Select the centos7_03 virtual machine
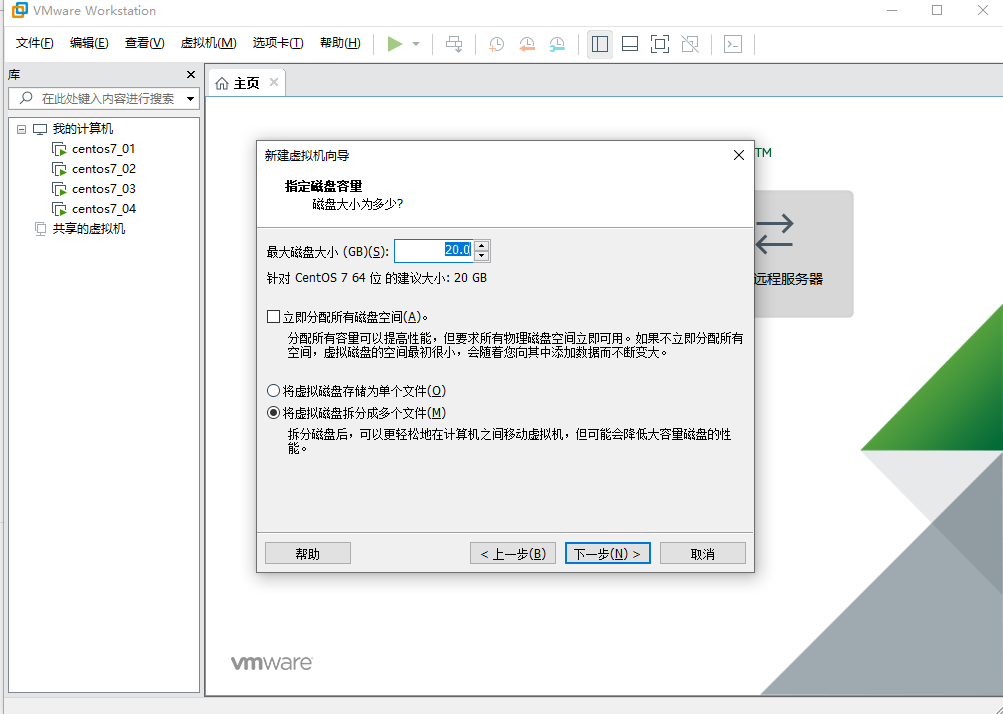The width and height of the screenshot is (1003, 714). tap(101, 188)
